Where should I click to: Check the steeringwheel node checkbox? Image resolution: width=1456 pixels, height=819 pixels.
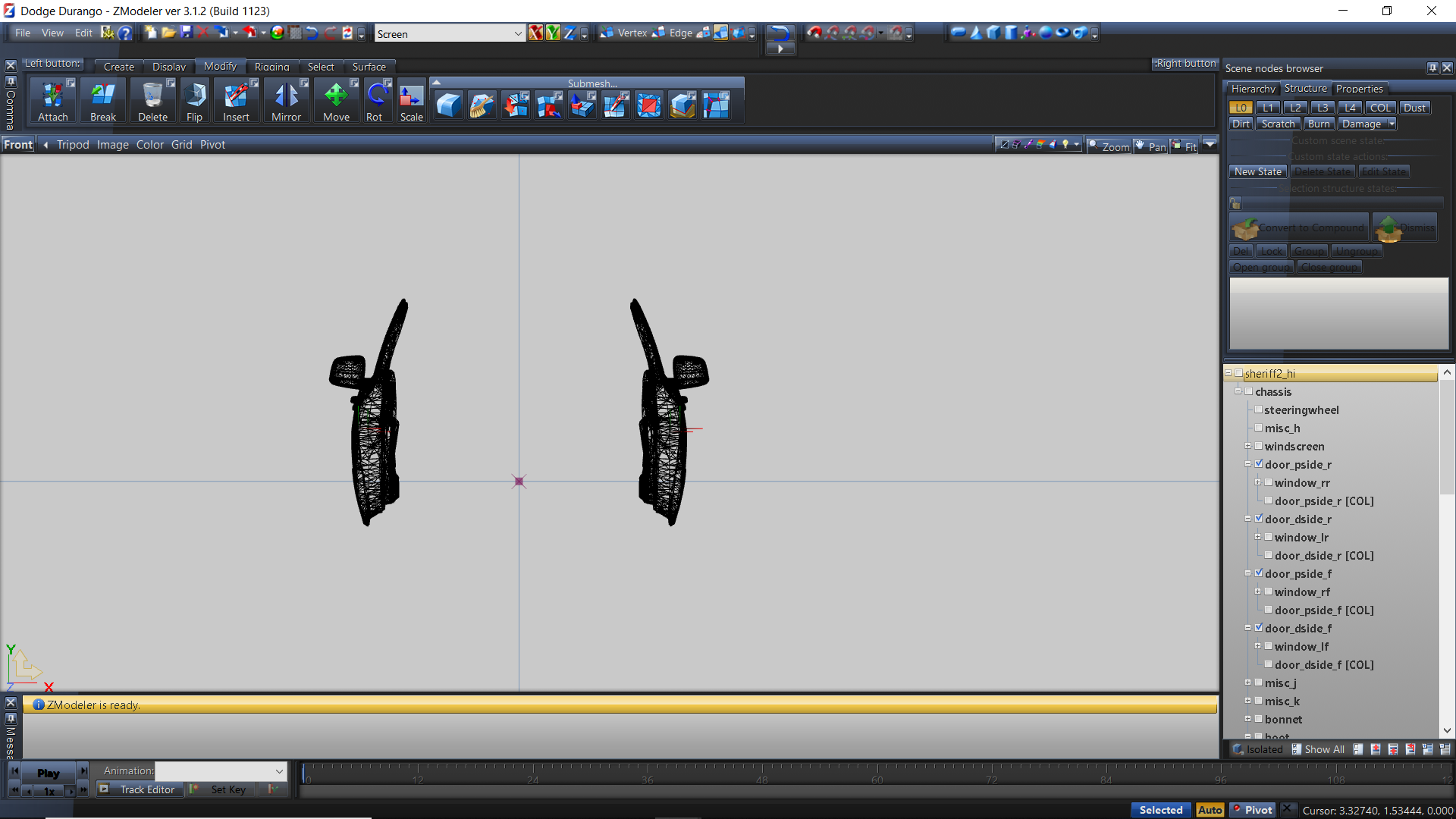pos(1259,409)
